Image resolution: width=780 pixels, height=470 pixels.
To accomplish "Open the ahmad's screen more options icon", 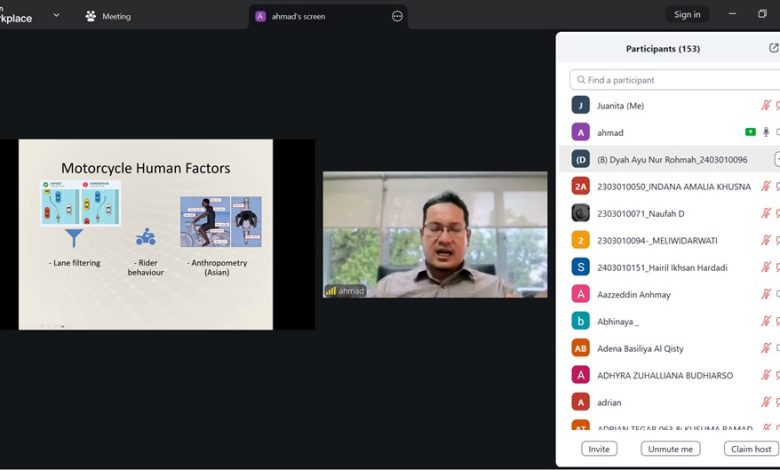I will coord(397,16).
